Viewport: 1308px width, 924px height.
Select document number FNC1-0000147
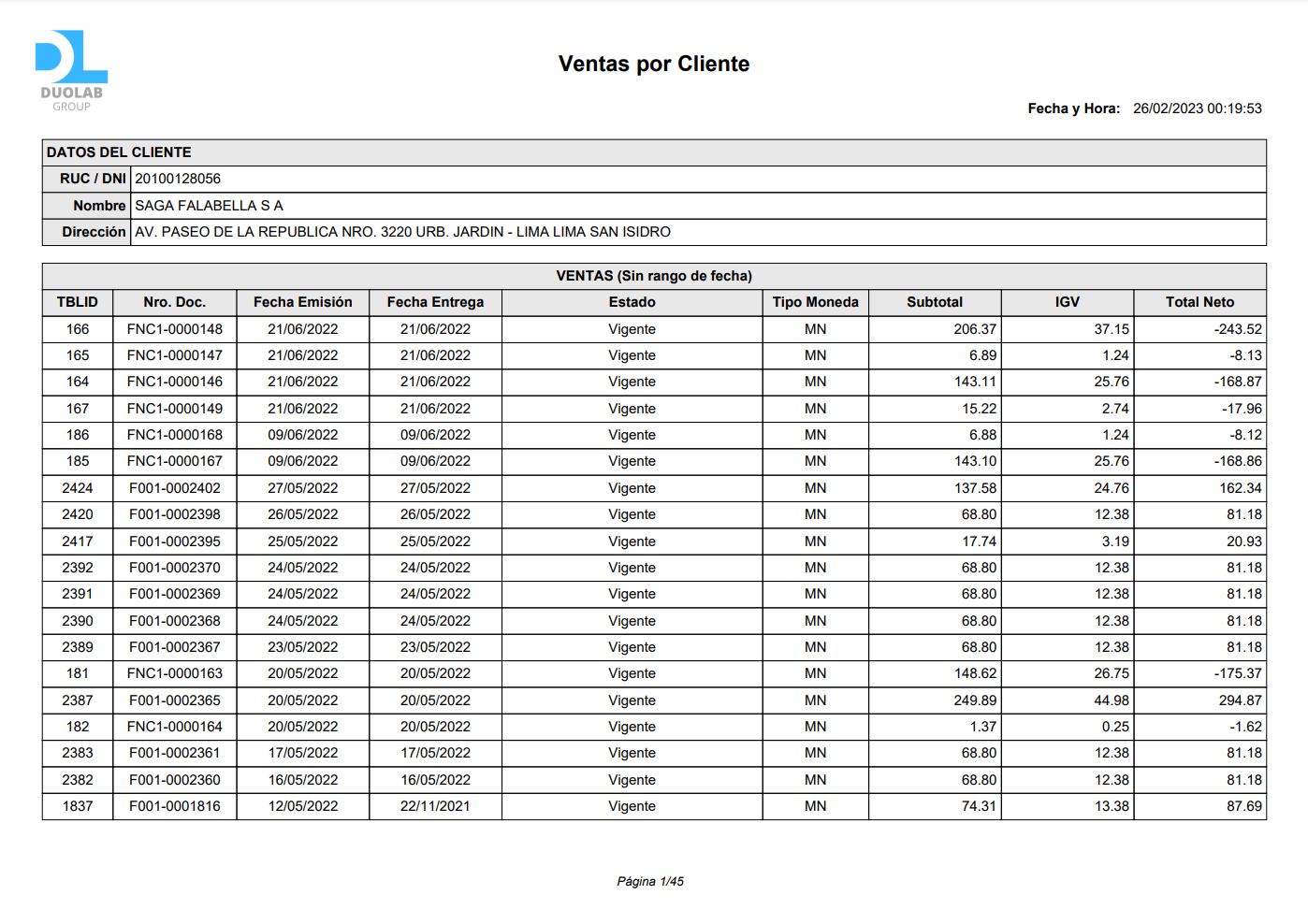175,355
